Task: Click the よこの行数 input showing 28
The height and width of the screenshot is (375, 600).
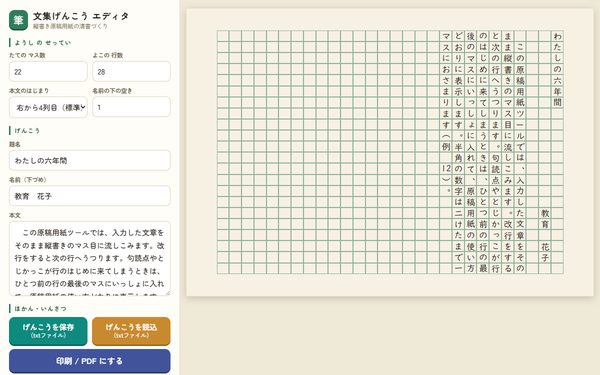Action: tap(131, 72)
